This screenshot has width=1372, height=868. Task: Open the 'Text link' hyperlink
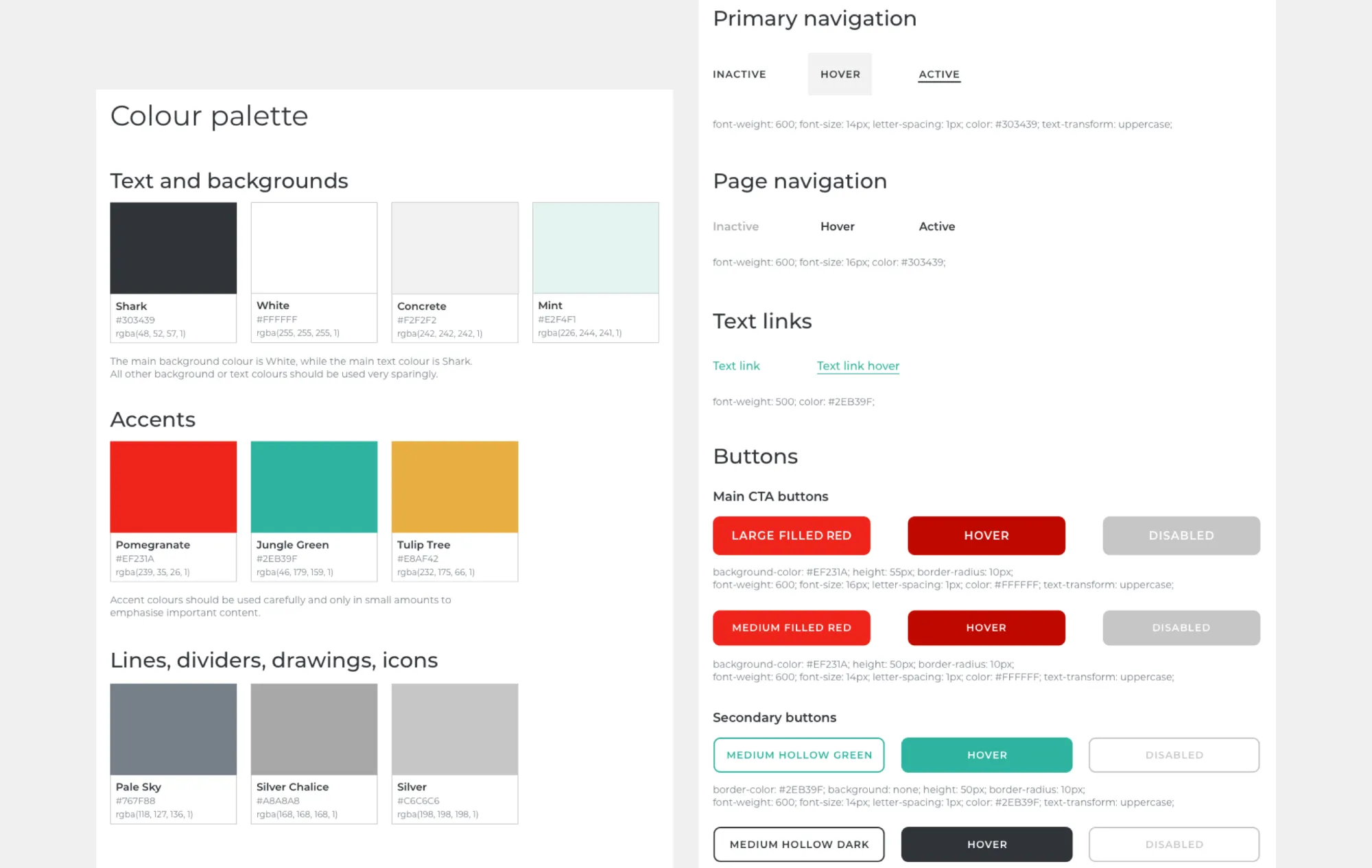pos(736,365)
